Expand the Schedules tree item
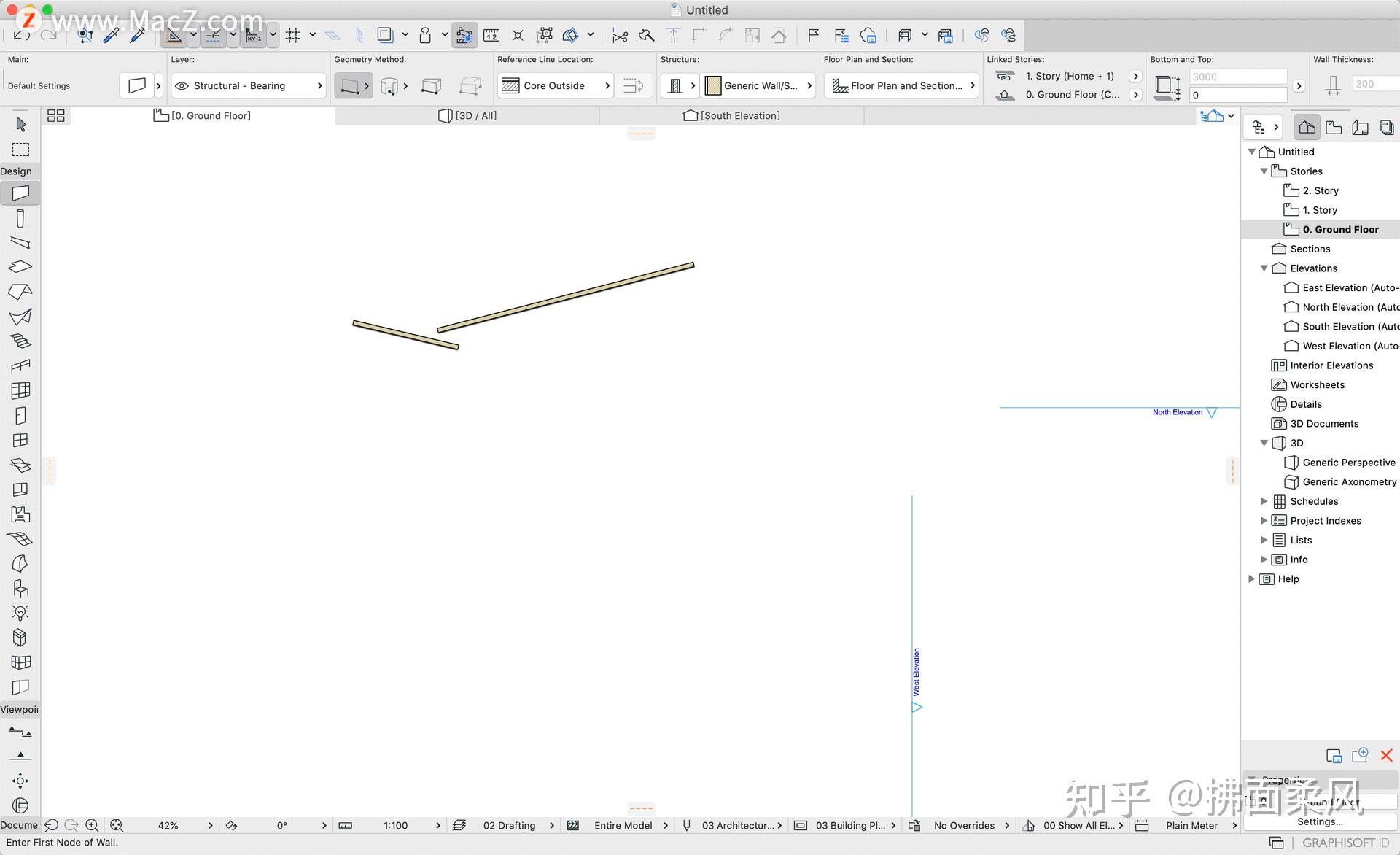This screenshot has height=855, width=1400. [1265, 501]
